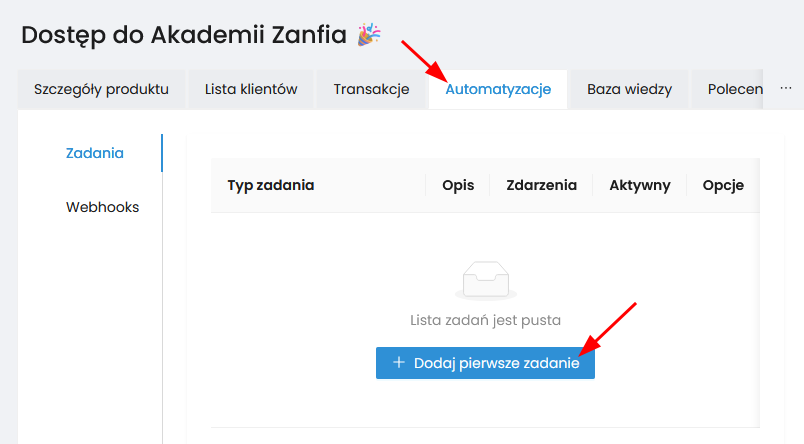The height and width of the screenshot is (444, 804).
Task: Open the Baza wiedzy tab
Action: (629, 89)
